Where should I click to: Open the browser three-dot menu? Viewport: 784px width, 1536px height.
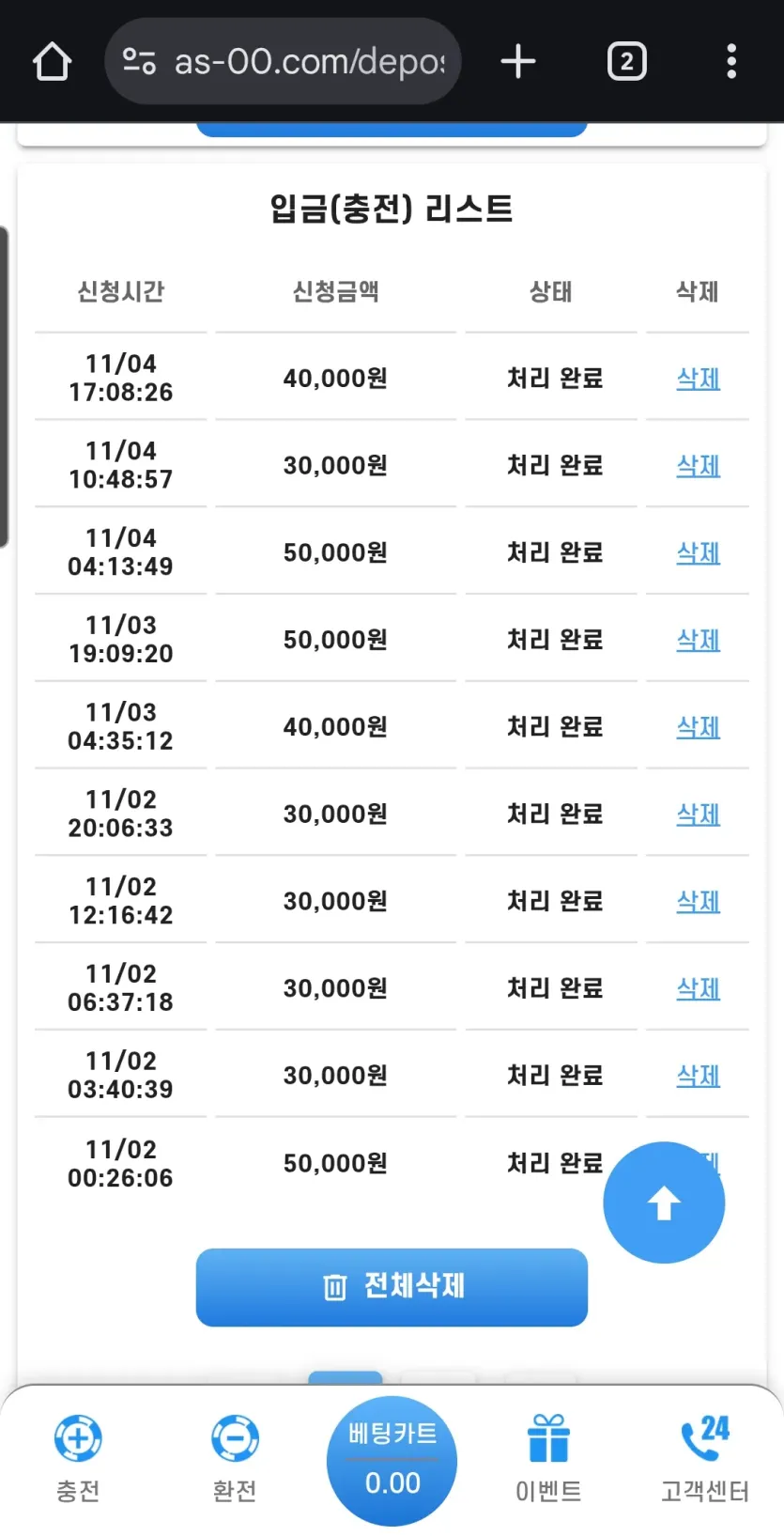click(731, 61)
